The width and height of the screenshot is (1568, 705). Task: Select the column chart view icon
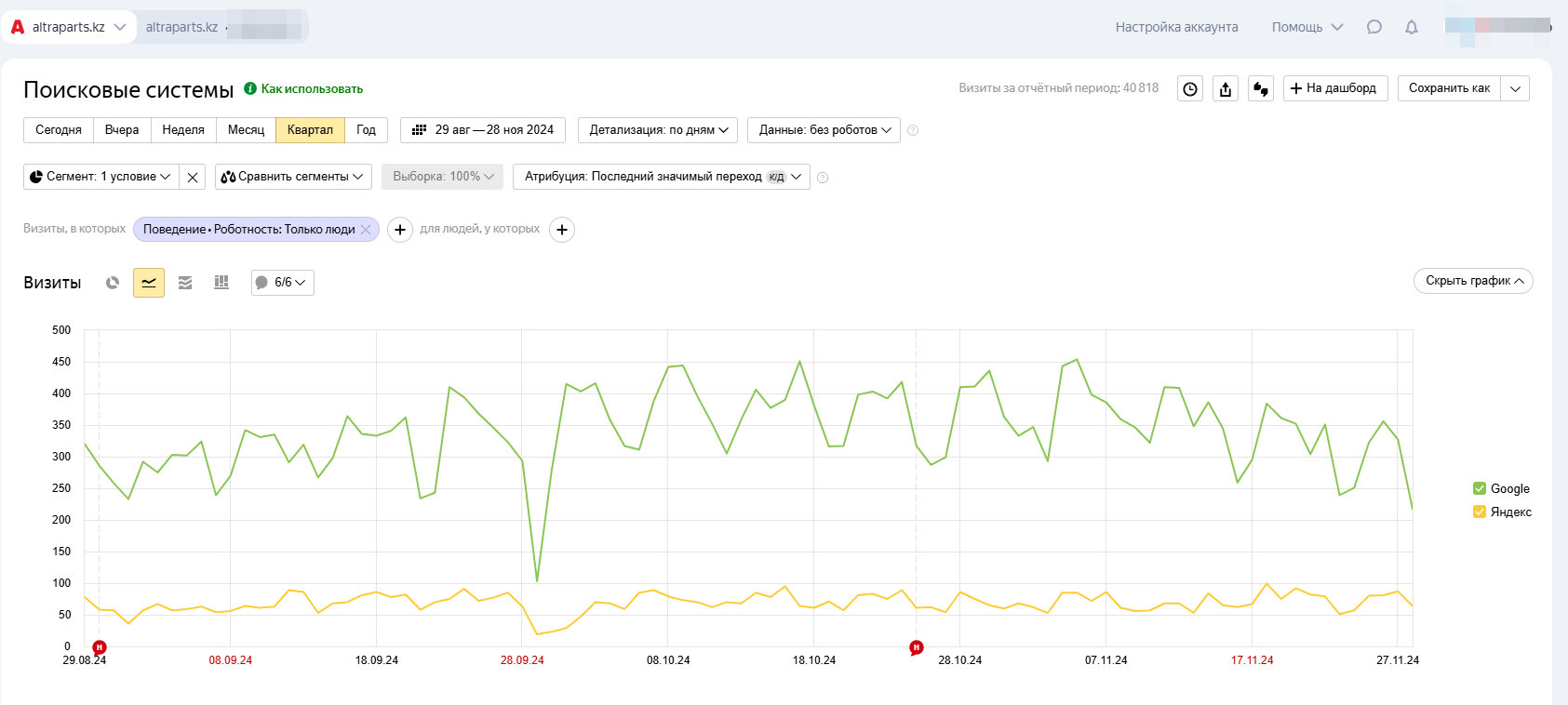[221, 283]
